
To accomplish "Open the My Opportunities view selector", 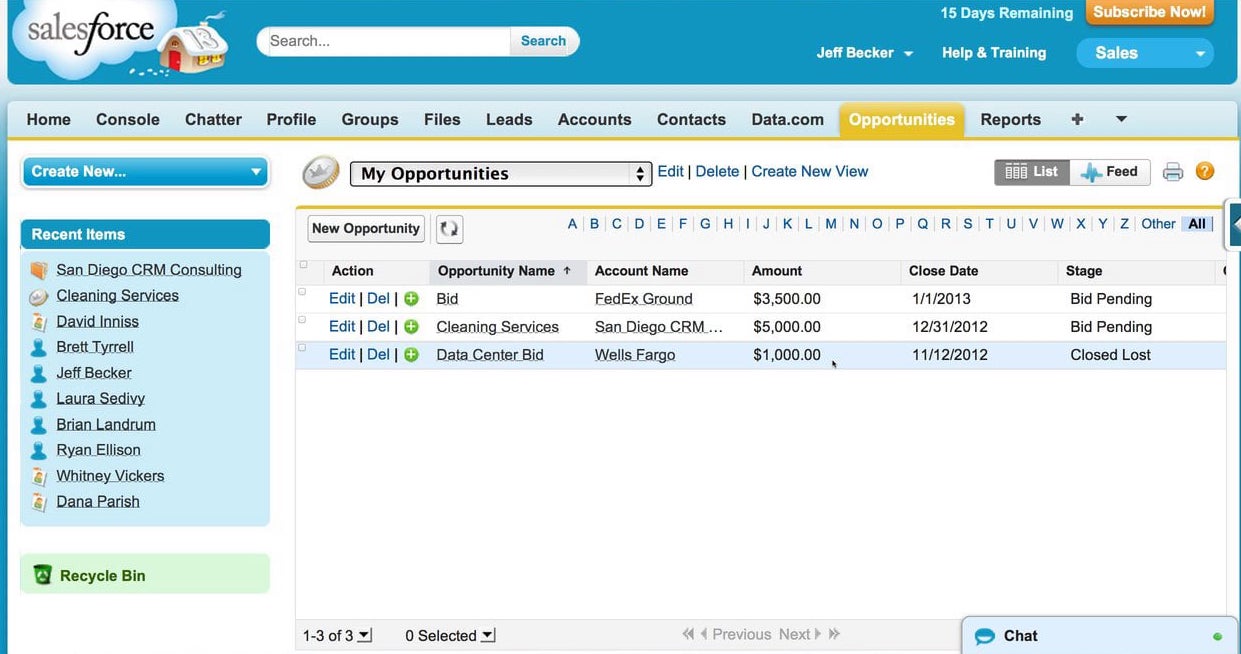I will (501, 174).
